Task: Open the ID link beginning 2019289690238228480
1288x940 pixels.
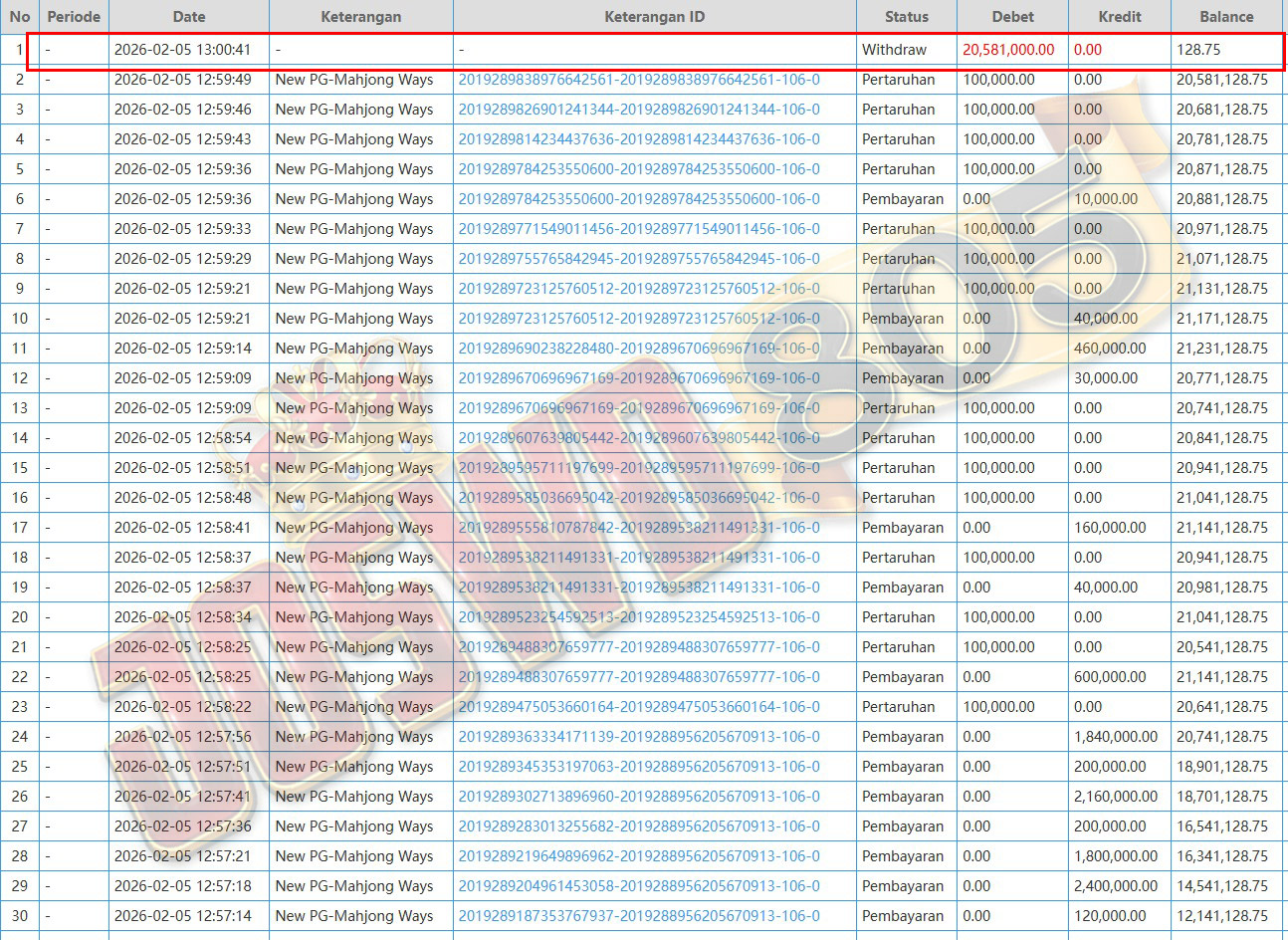Action: coord(639,349)
